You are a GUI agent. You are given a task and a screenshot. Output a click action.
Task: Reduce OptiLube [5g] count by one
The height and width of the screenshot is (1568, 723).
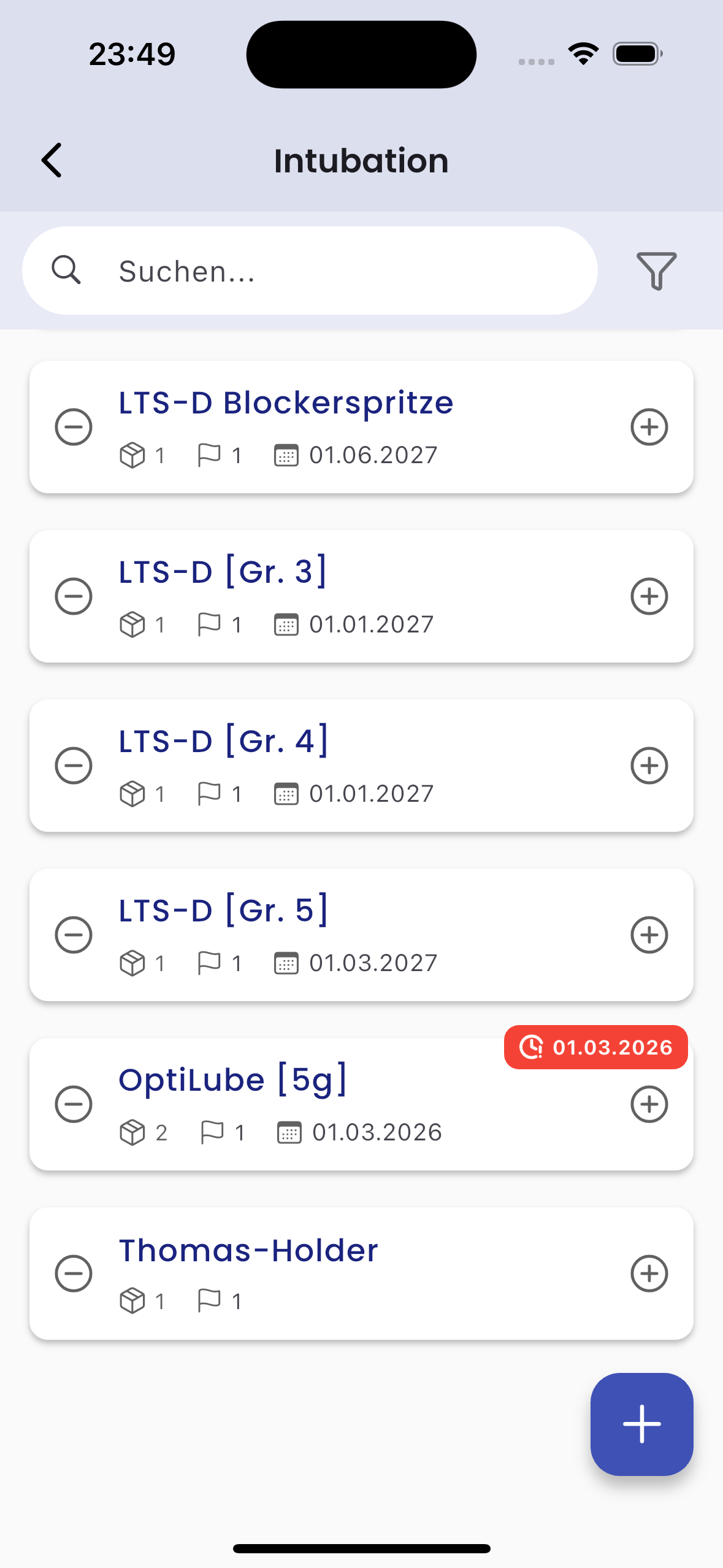tap(74, 1104)
